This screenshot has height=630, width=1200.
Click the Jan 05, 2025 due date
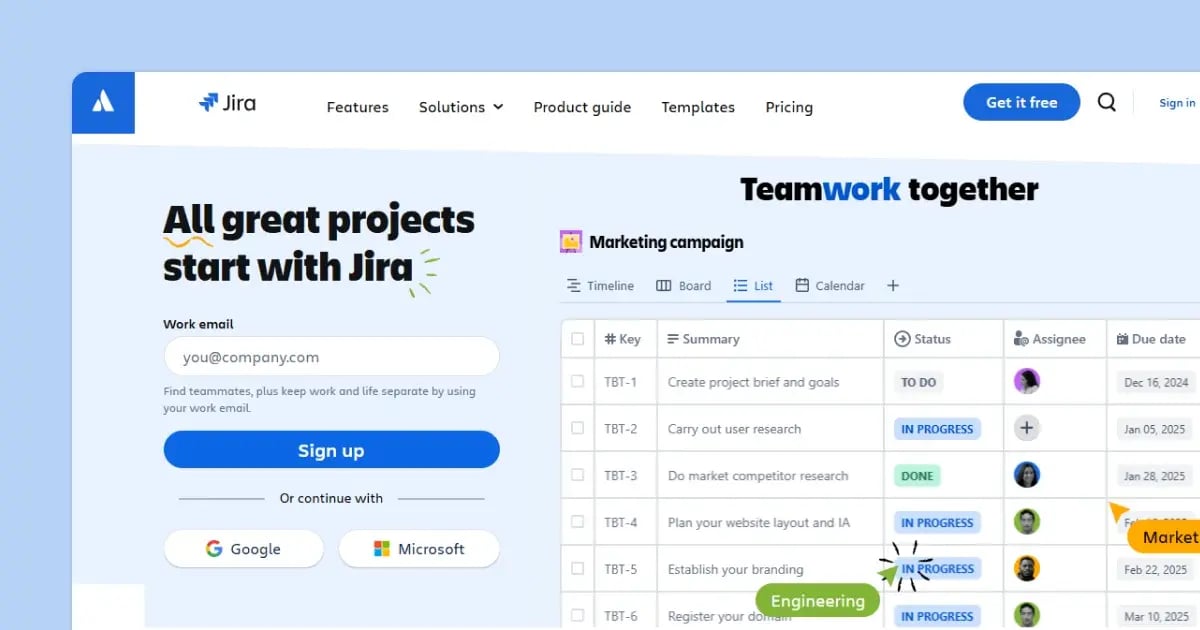1155,429
